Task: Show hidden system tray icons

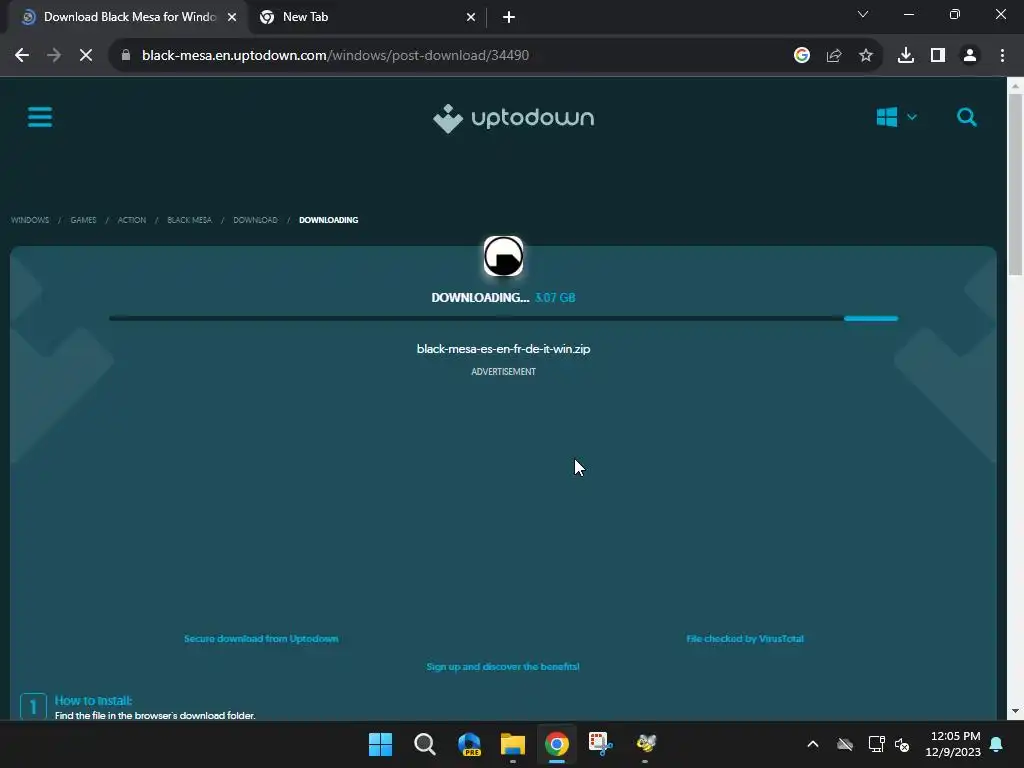Action: coord(813,744)
